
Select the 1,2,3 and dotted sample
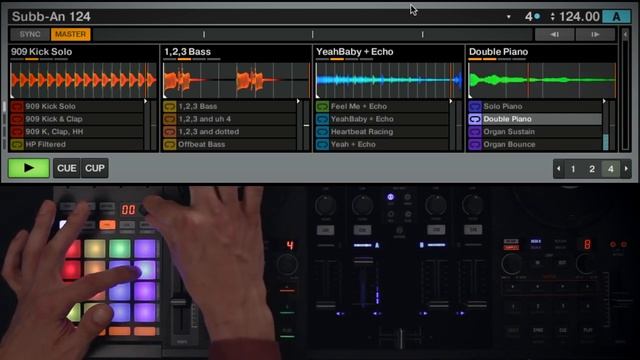(x=236, y=132)
